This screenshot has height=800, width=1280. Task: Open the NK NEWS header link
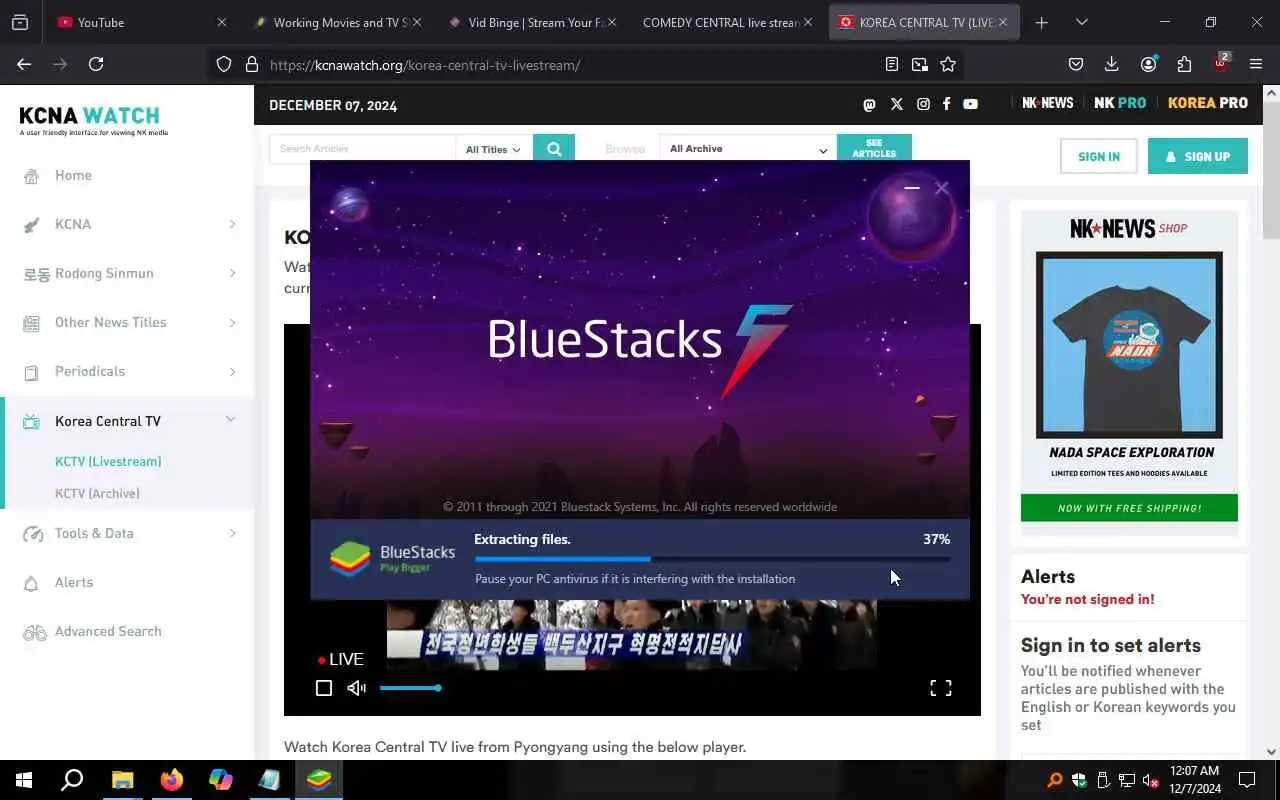1047,103
